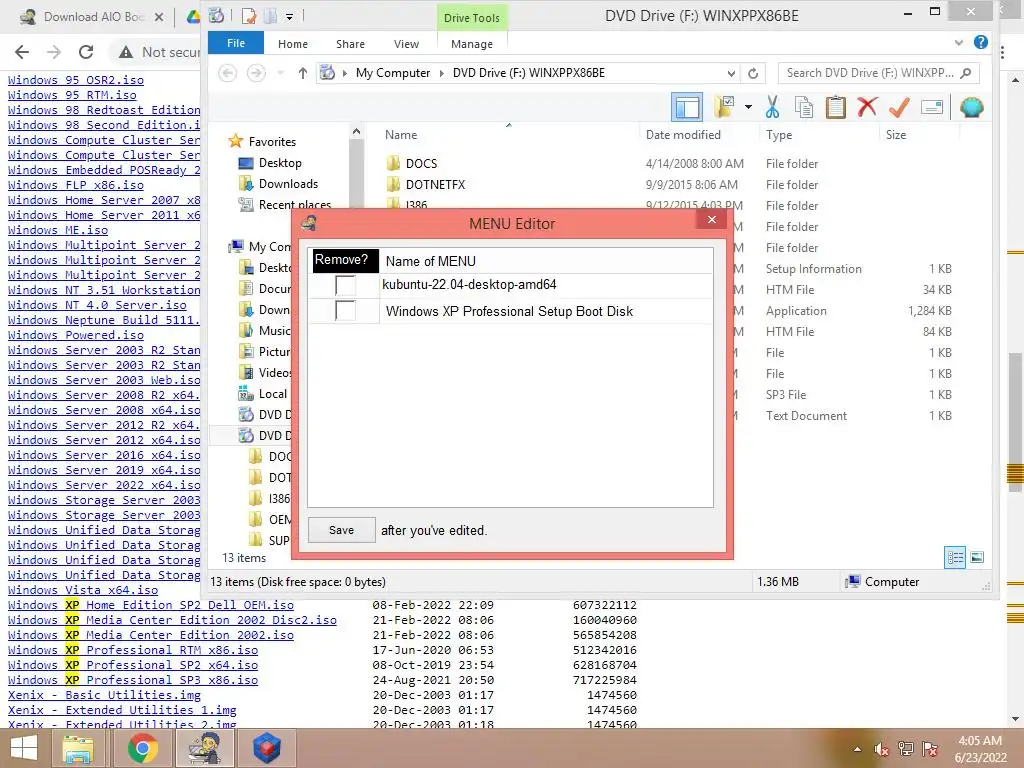Open recent locations dropdown arrow
This screenshot has width=1024, height=768.
(x=280, y=73)
